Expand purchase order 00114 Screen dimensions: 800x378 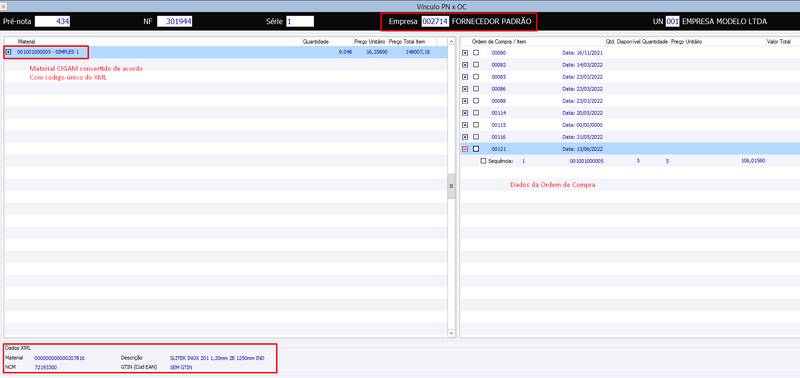click(x=465, y=113)
